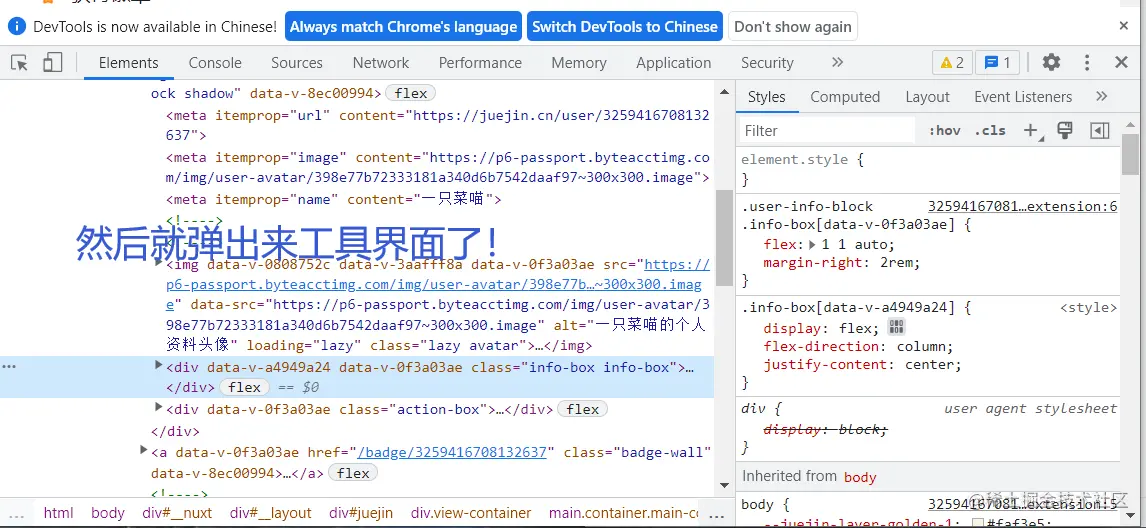1146x528 pixels.
Task: Select the Computed sidebar tab
Action: pyautogui.click(x=845, y=97)
